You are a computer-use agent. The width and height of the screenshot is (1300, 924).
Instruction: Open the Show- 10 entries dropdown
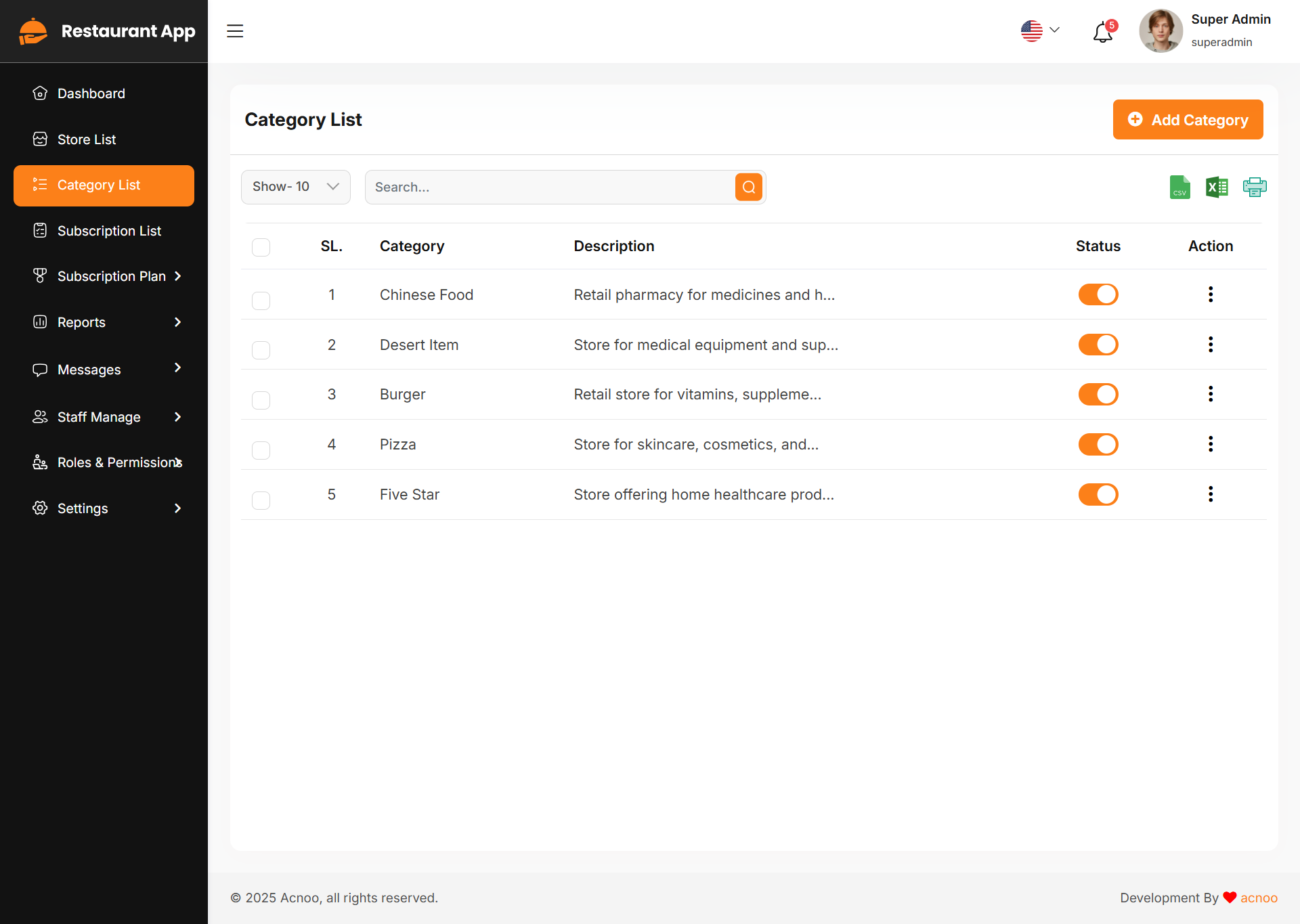(x=295, y=187)
